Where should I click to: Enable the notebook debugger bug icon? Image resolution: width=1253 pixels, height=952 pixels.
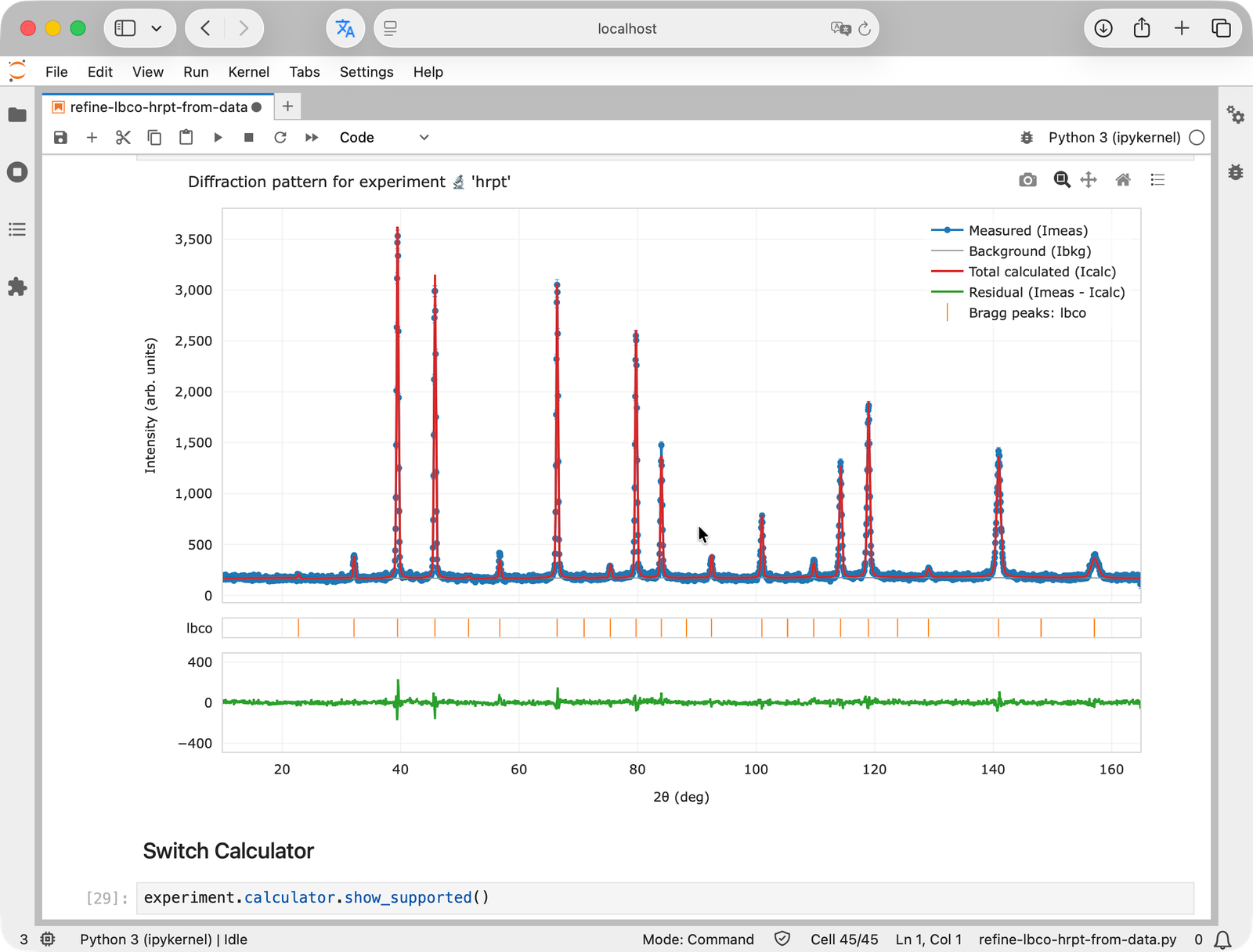pyautogui.click(x=1027, y=138)
